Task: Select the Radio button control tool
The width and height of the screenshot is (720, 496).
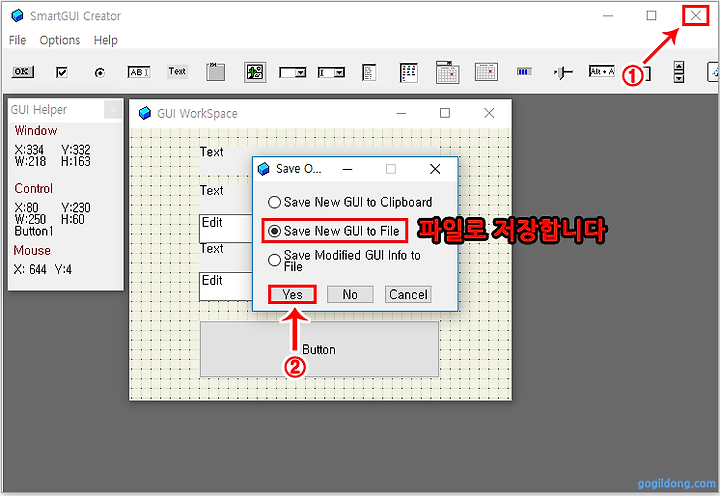Action: 100,73
